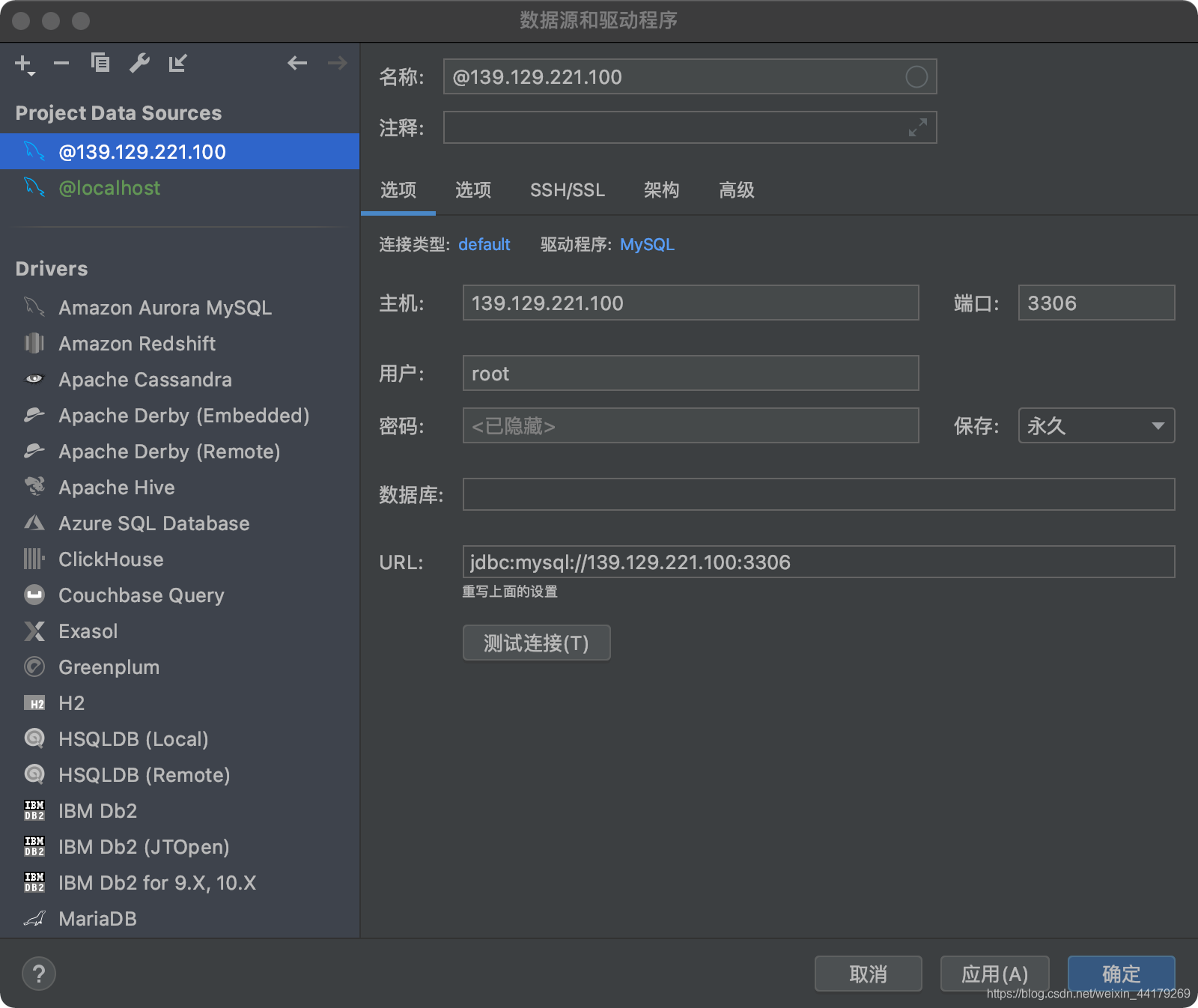Image resolution: width=1198 pixels, height=1008 pixels.
Task: Choose H2 driver
Action: point(180,702)
